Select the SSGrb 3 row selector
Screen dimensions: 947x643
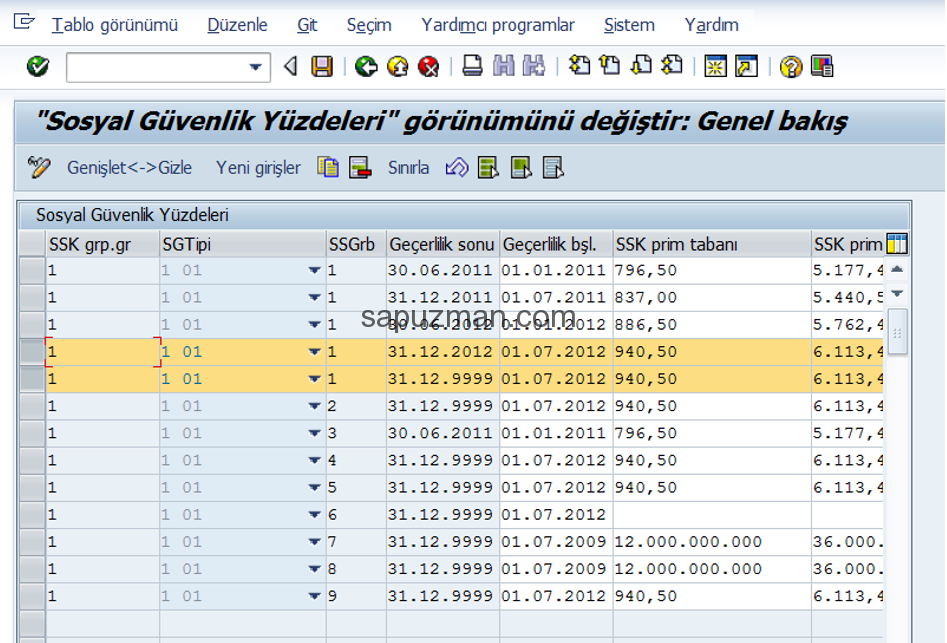(32, 433)
